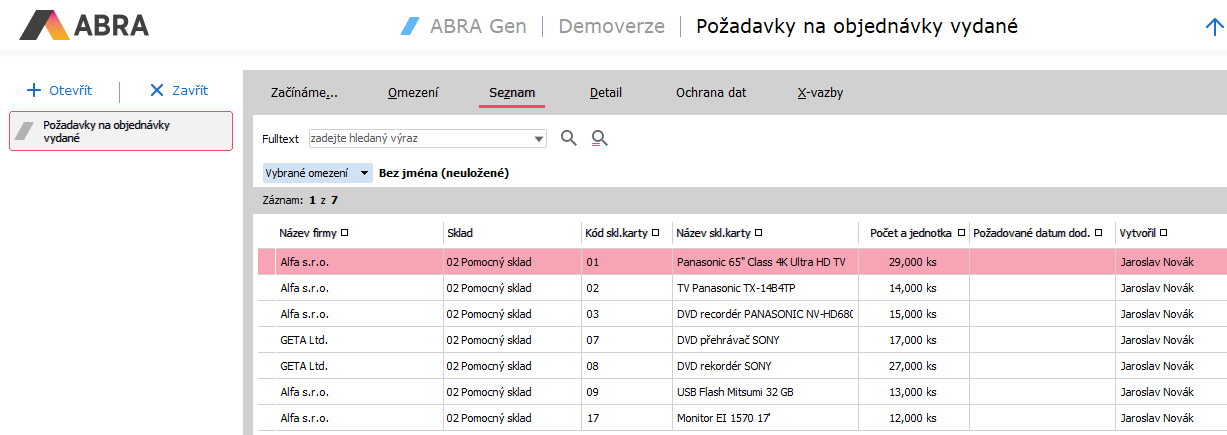Click the plus icon for Otevřít
Screen dimensions: 1227x435
click(33, 90)
